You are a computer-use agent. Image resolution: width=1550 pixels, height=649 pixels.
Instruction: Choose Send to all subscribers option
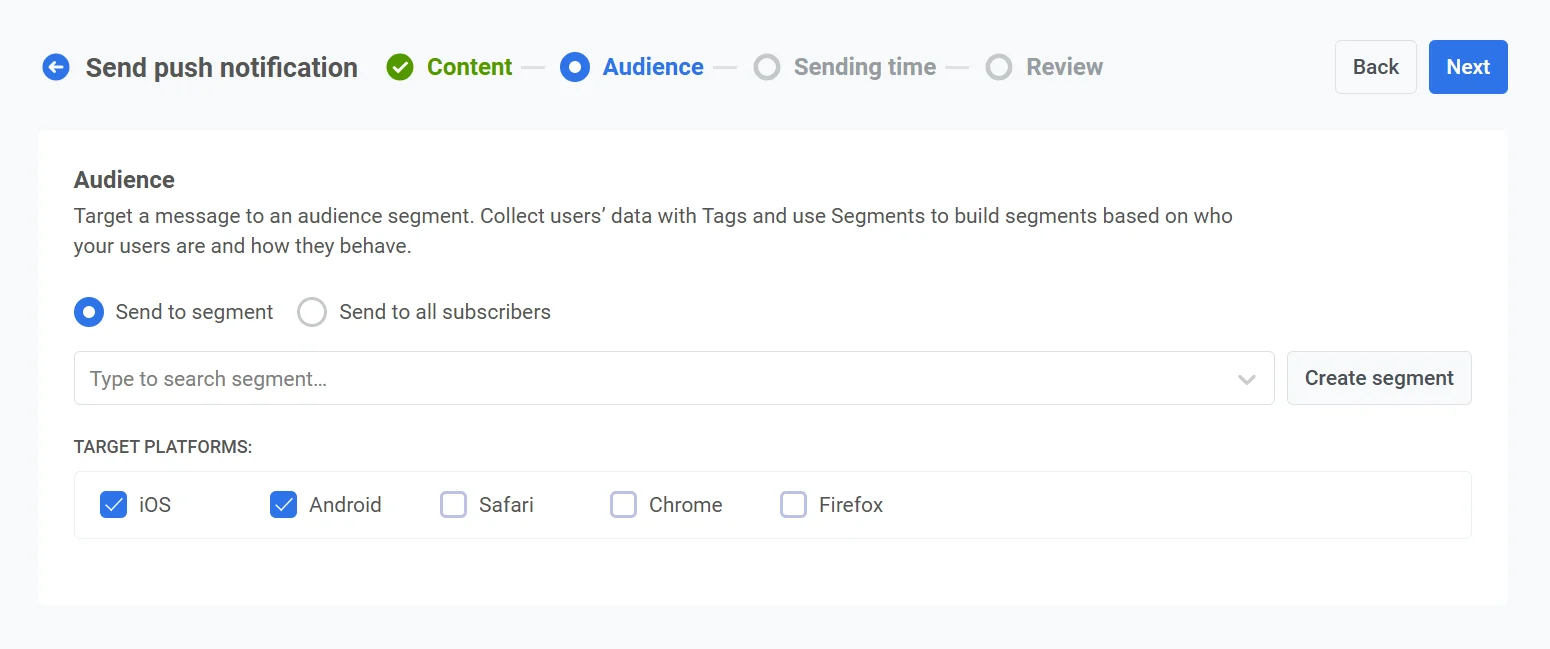pos(312,312)
